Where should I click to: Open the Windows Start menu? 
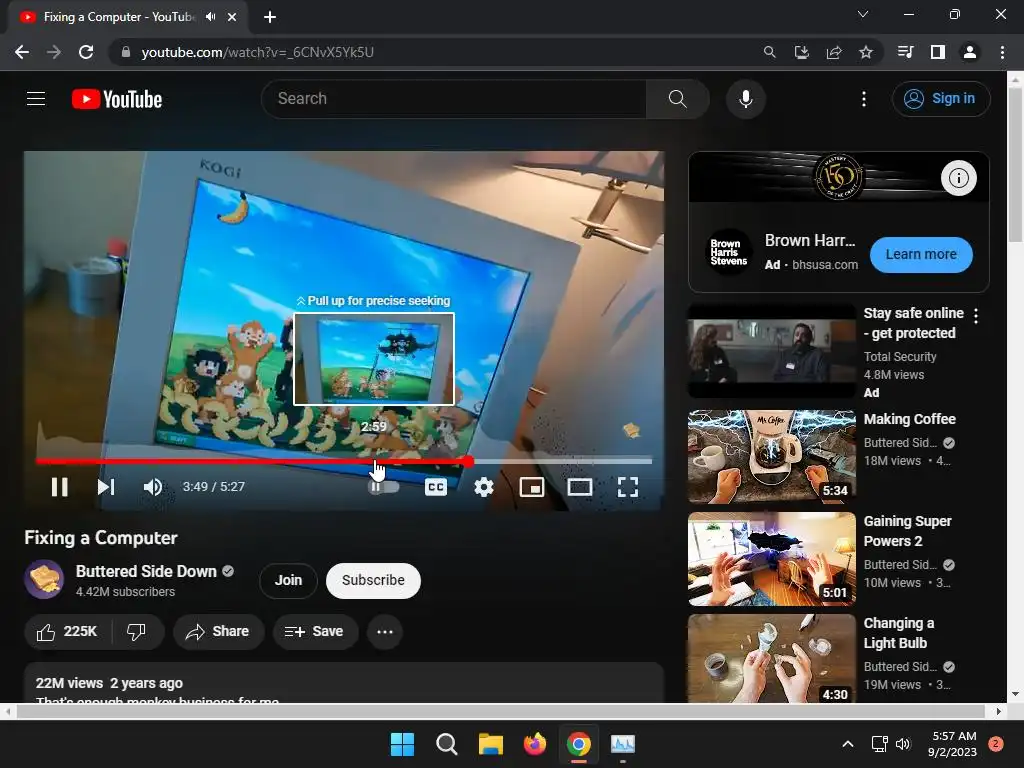click(402, 744)
